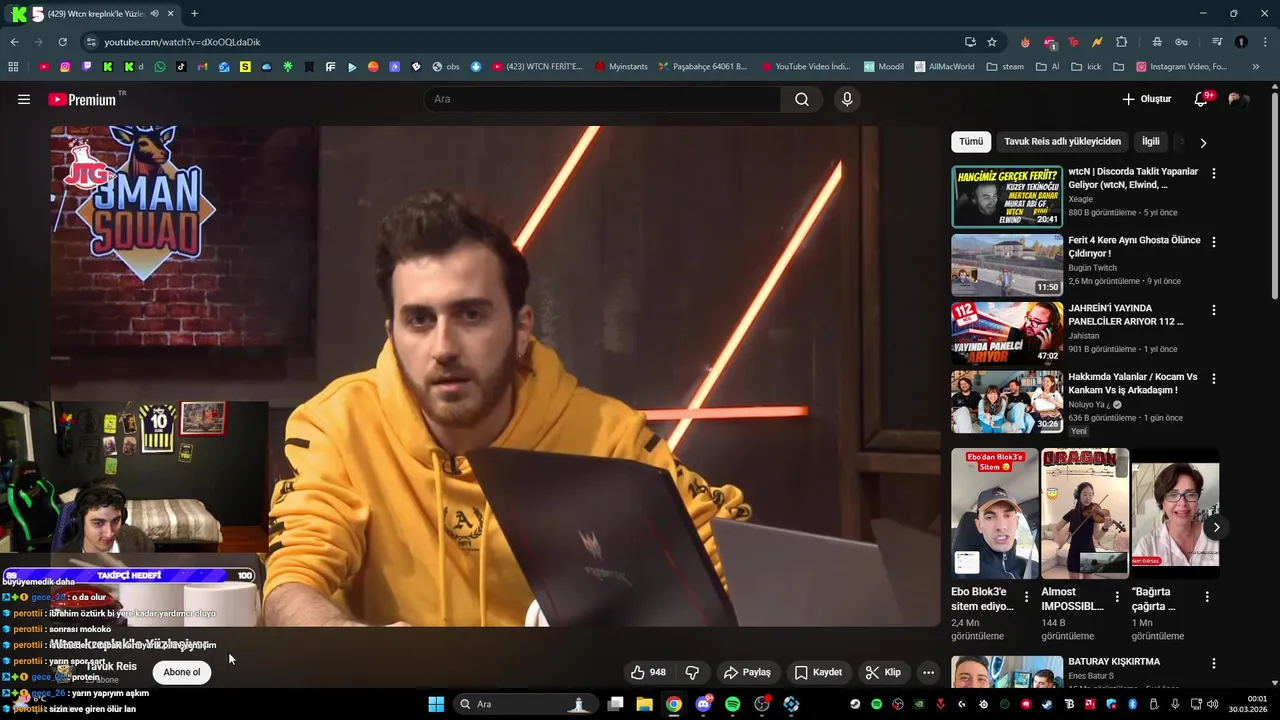Start voice search with the microphone icon
The height and width of the screenshot is (720, 1280).
[x=847, y=99]
